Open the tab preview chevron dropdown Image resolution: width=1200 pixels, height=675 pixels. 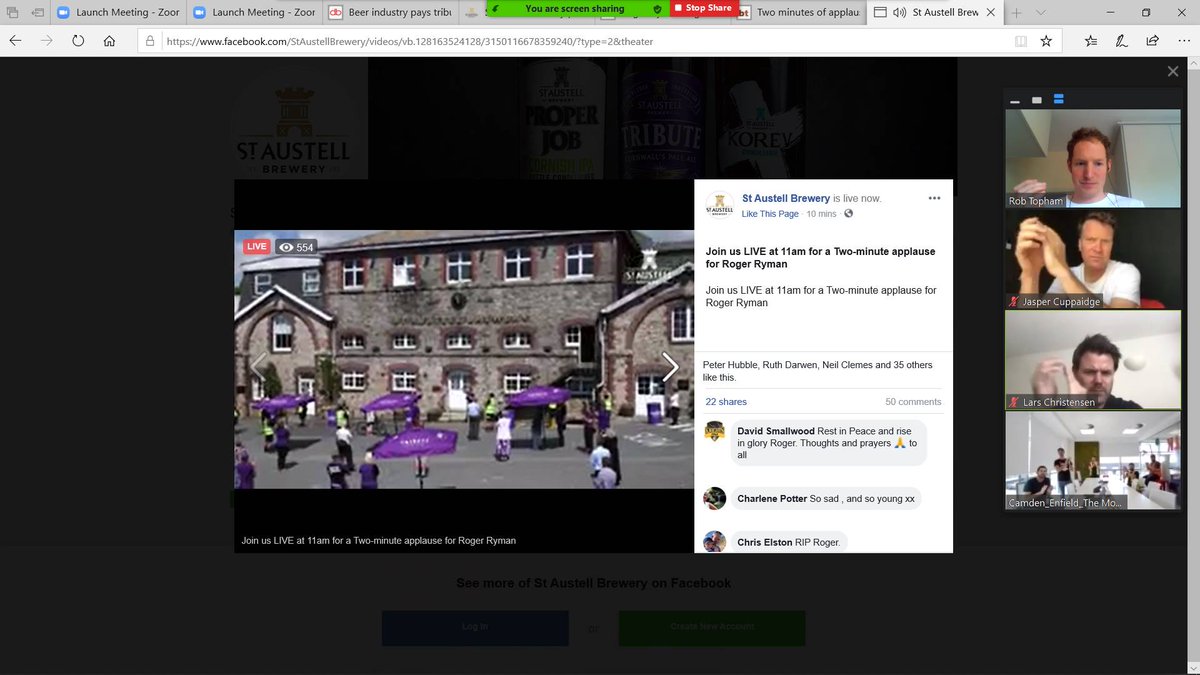[1039, 12]
